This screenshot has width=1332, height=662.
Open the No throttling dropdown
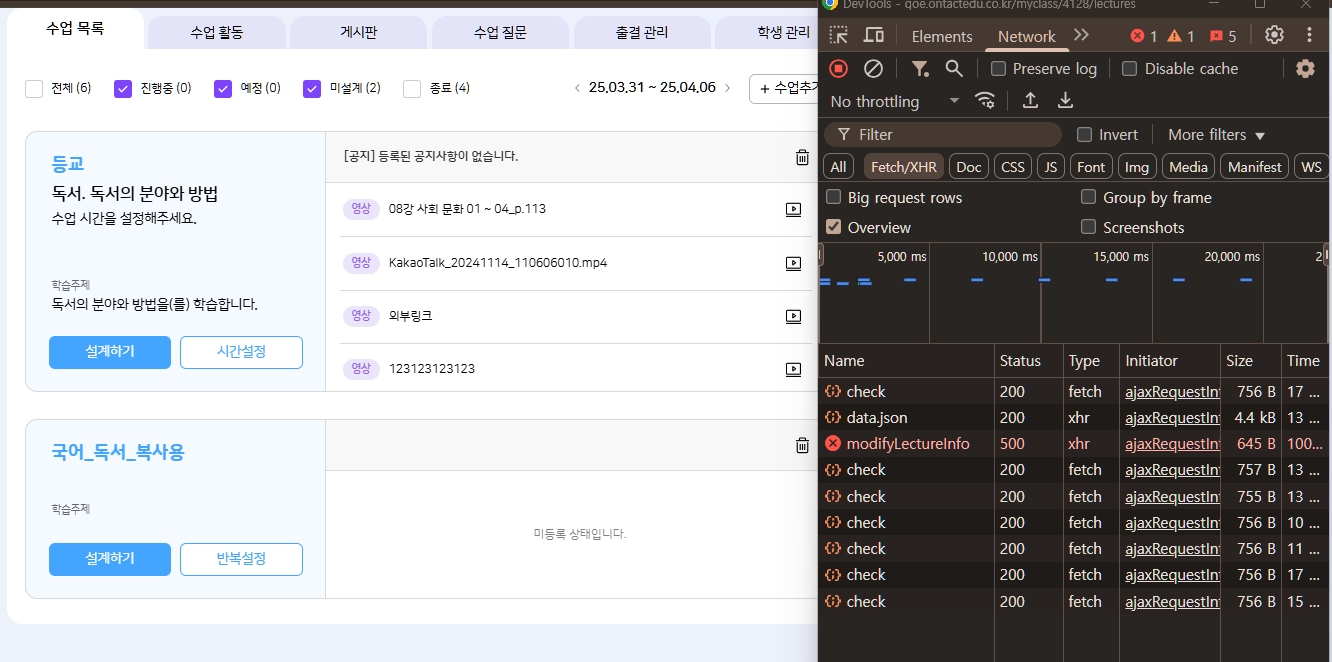tap(894, 101)
